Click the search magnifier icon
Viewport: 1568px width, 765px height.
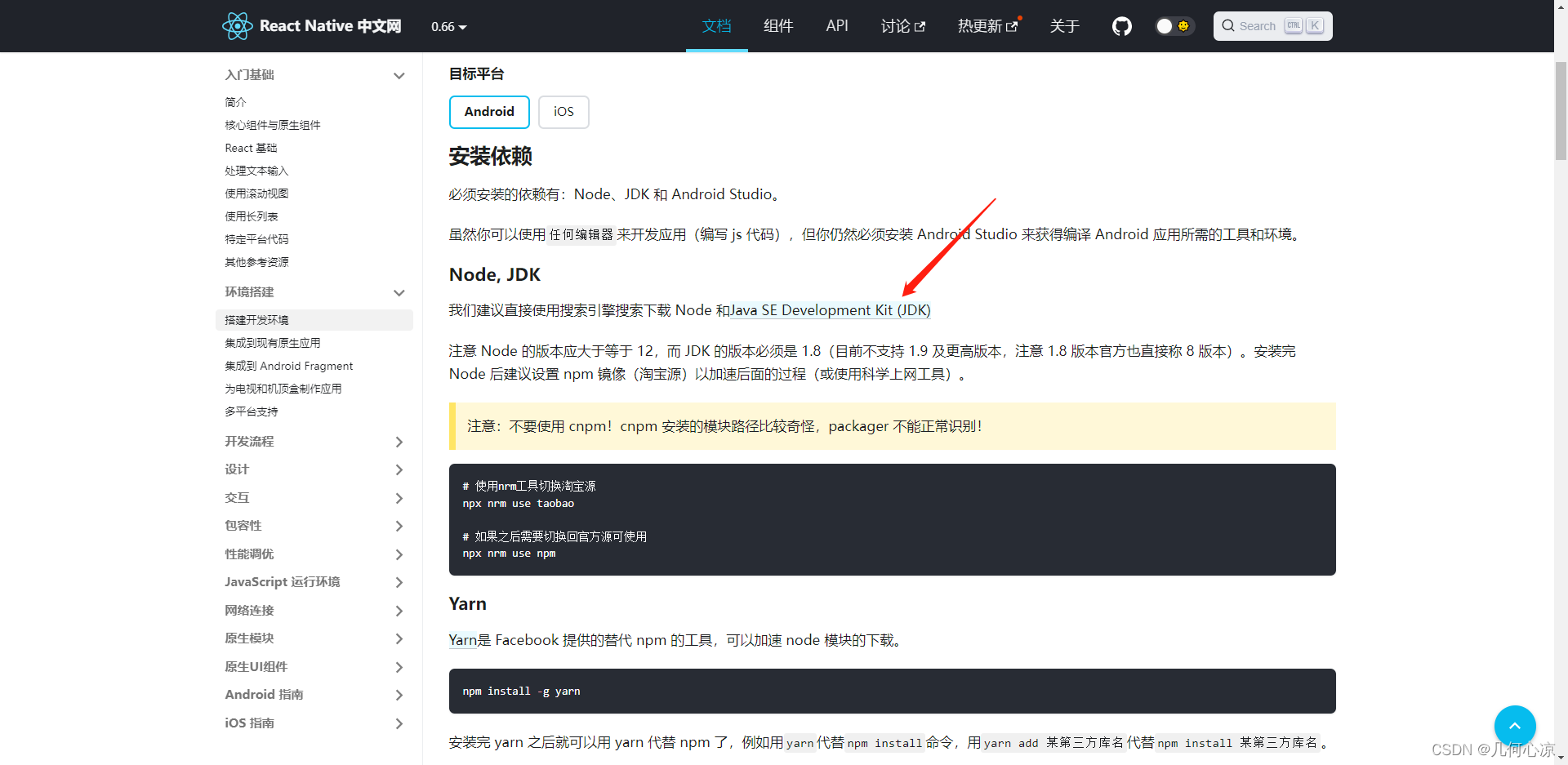click(x=1227, y=26)
